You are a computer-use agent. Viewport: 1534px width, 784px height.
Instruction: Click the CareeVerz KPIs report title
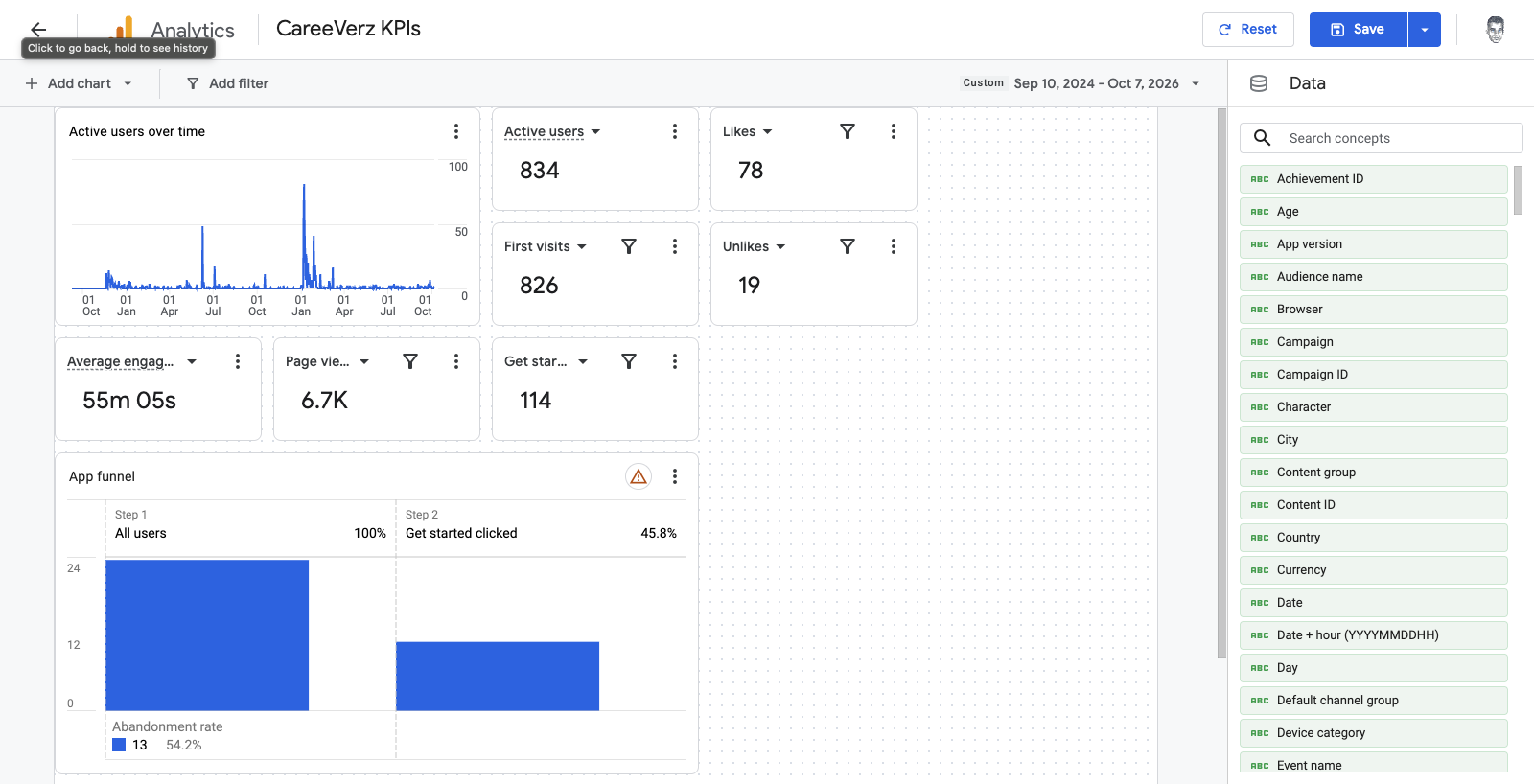click(x=348, y=29)
